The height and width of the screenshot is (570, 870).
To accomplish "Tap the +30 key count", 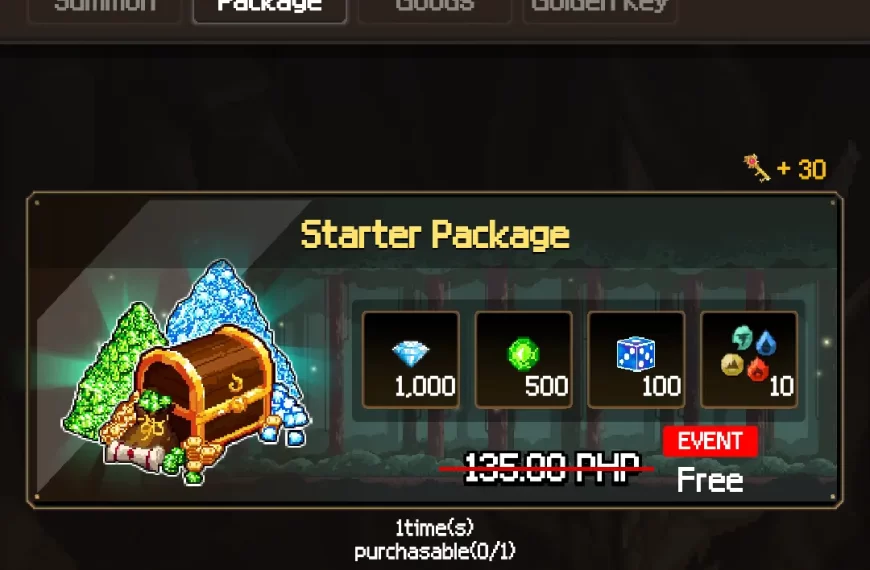I will [x=802, y=169].
